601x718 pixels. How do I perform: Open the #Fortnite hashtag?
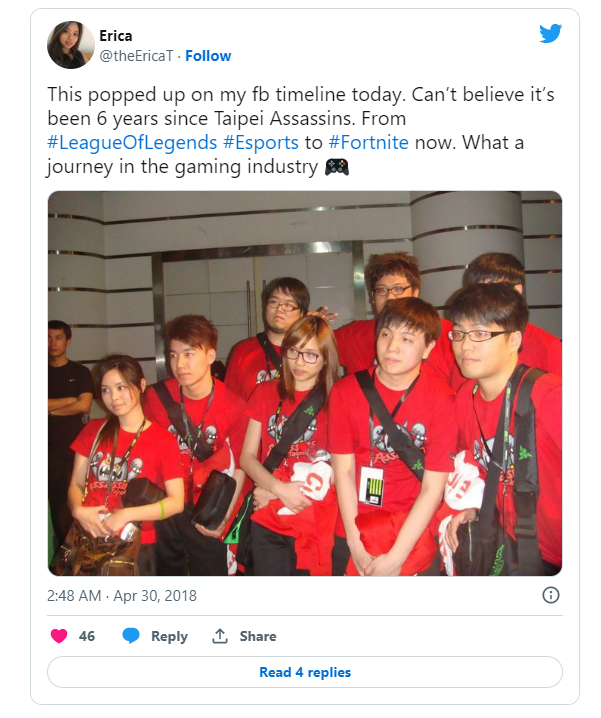pyautogui.click(x=368, y=142)
